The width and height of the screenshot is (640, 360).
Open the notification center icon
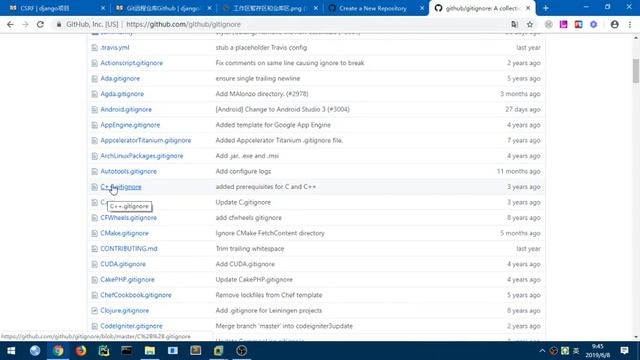coord(624,351)
